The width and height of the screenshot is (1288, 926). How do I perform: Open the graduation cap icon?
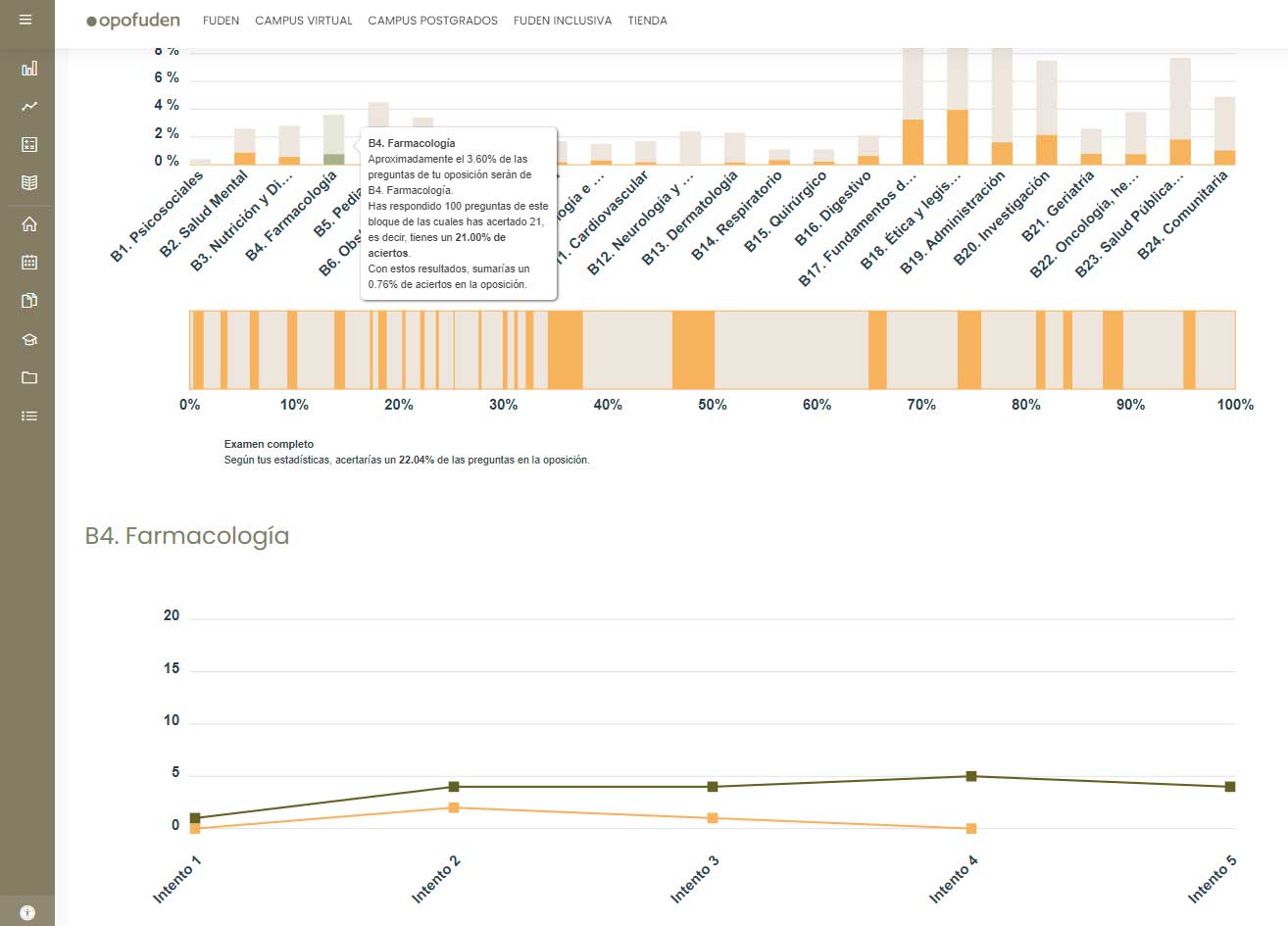29,340
